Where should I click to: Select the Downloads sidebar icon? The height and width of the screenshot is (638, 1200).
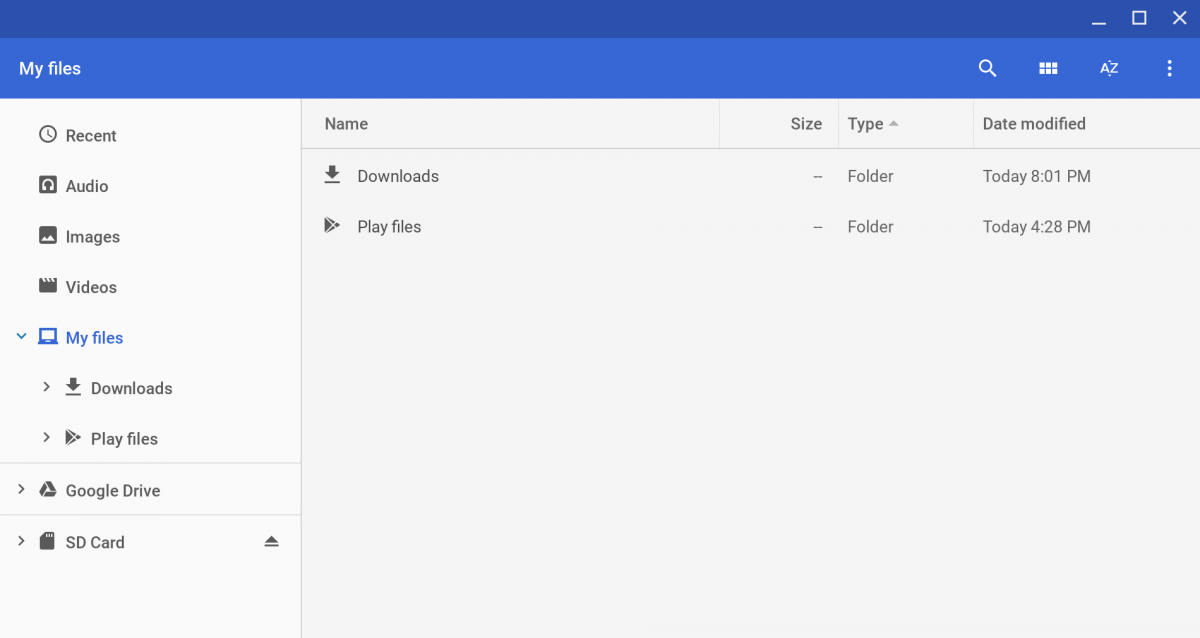(x=72, y=388)
